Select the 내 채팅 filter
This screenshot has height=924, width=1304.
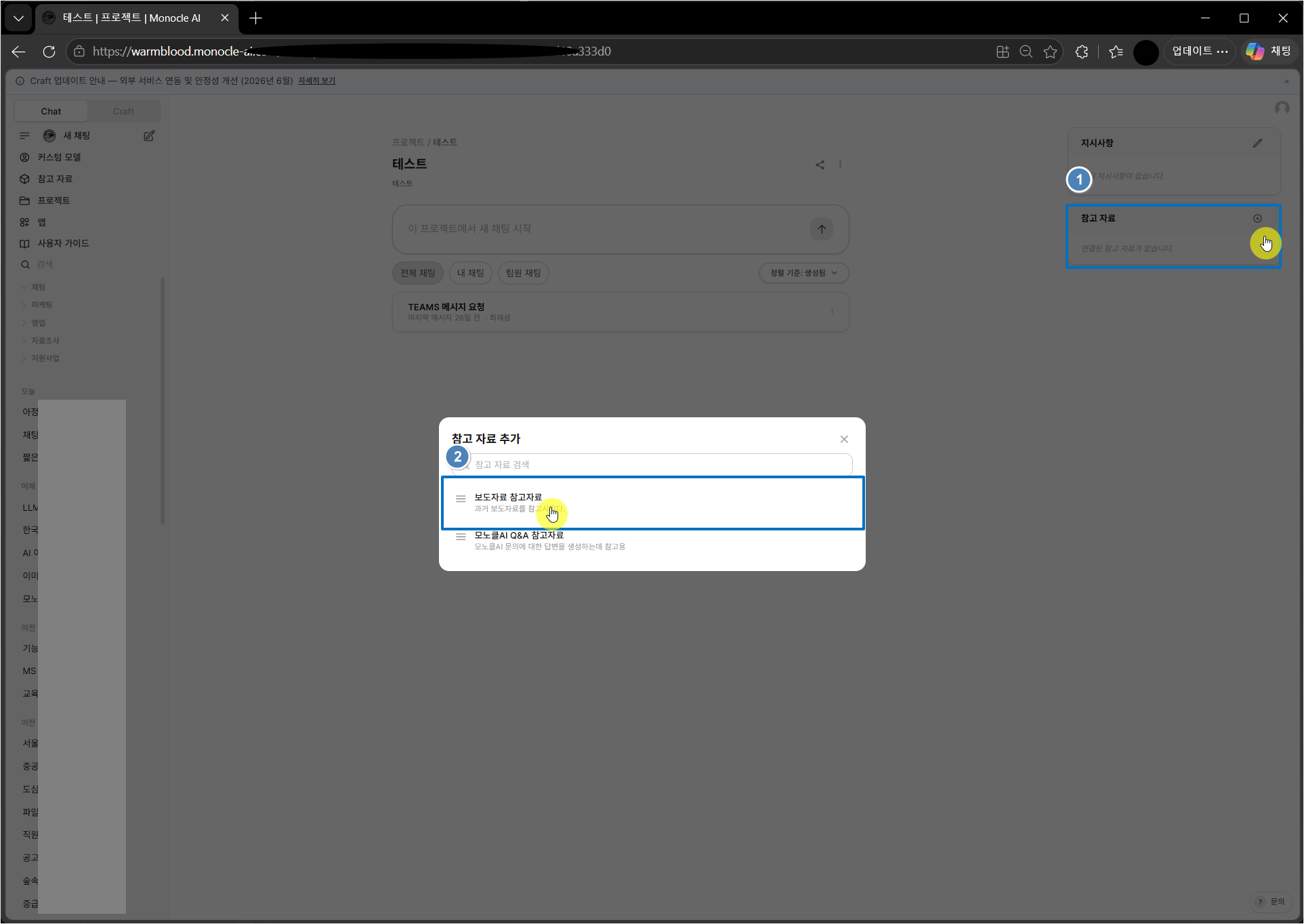(471, 273)
